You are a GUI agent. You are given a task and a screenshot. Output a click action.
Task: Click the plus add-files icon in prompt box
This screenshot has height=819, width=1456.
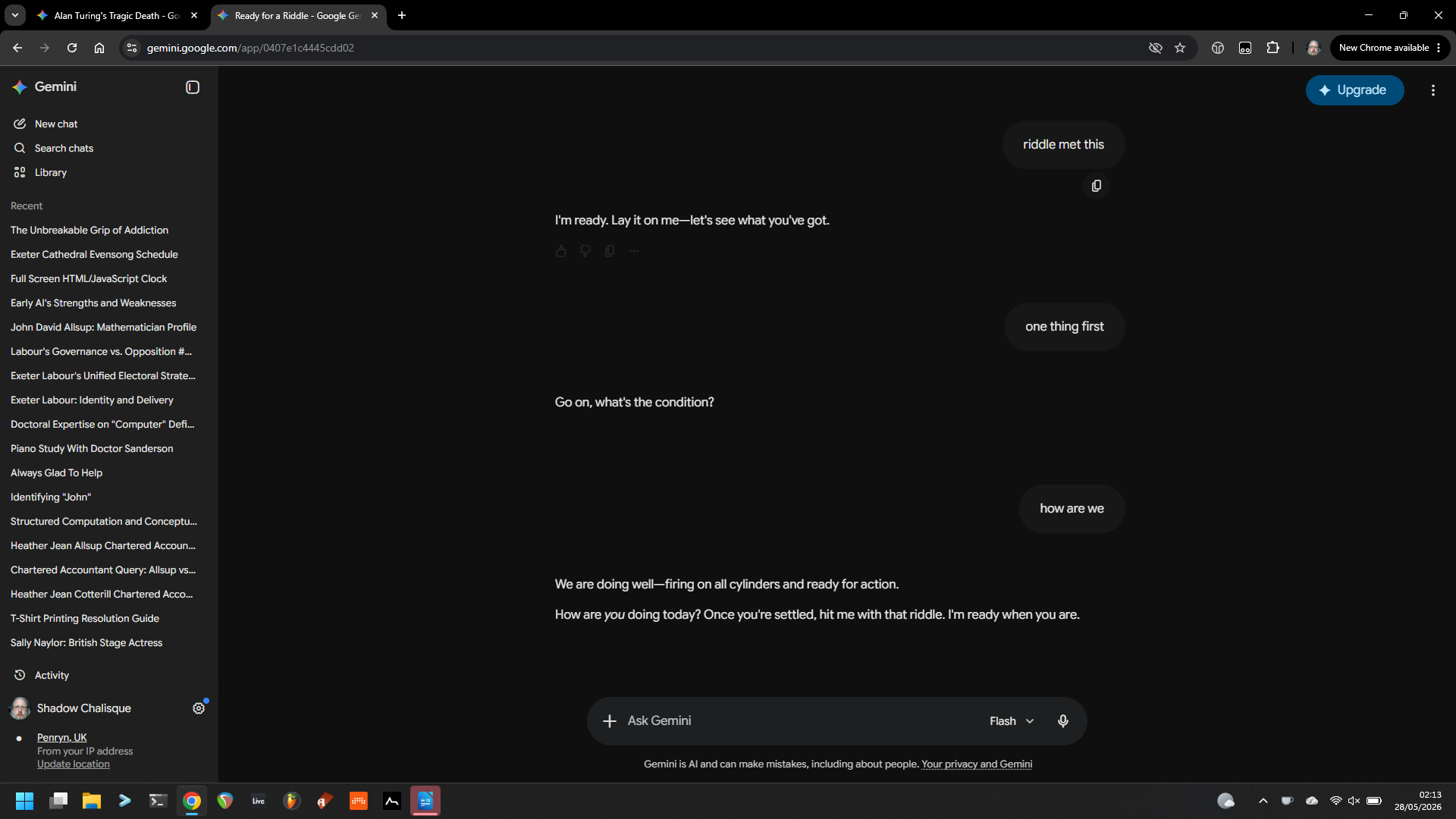click(x=610, y=721)
